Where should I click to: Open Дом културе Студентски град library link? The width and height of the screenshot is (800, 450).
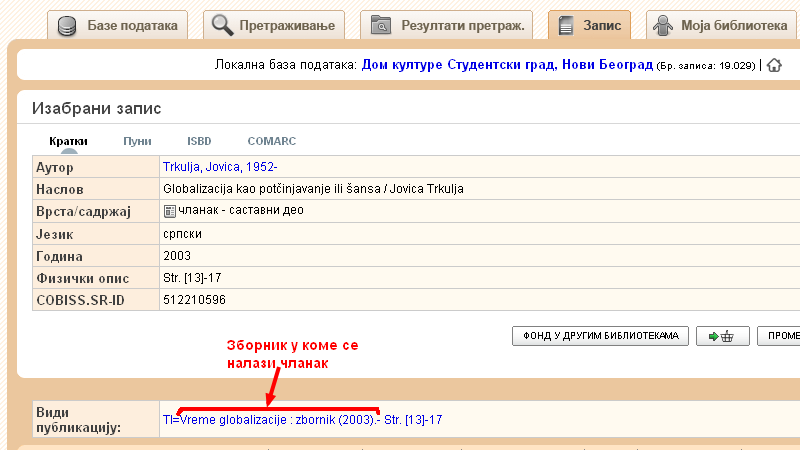tap(507, 65)
